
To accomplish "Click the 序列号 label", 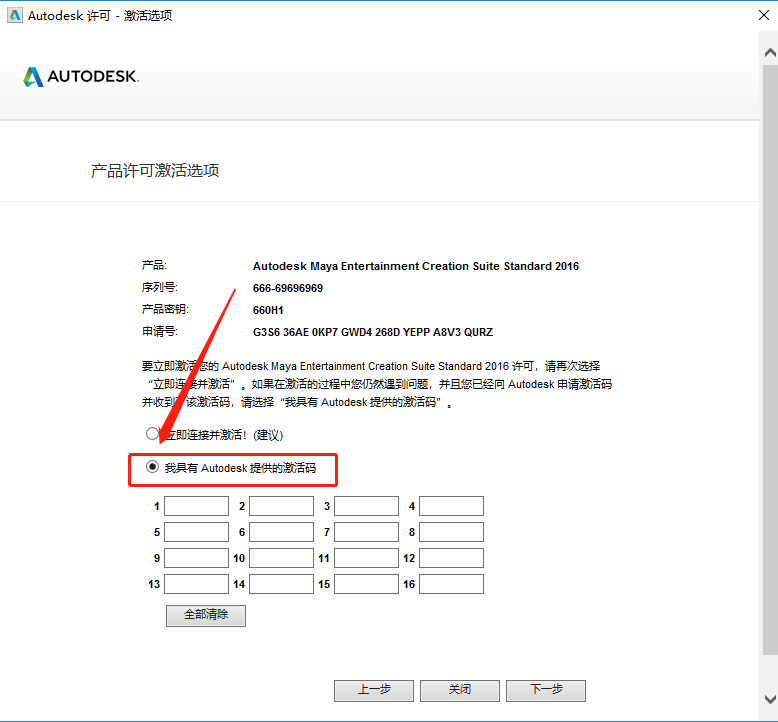I will [x=159, y=287].
